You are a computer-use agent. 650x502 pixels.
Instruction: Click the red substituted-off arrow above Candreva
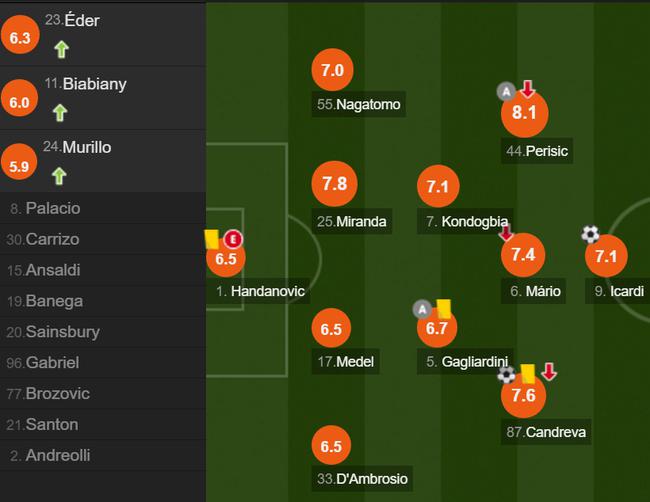click(x=549, y=372)
